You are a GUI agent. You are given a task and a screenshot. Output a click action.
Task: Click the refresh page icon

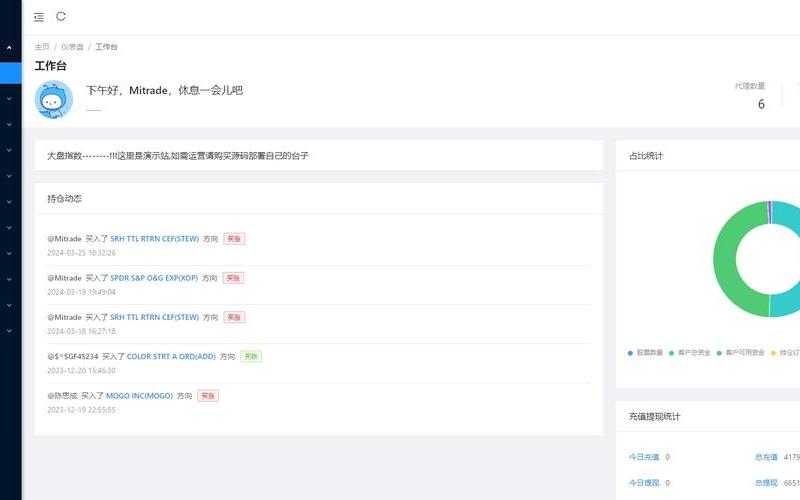click(61, 16)
